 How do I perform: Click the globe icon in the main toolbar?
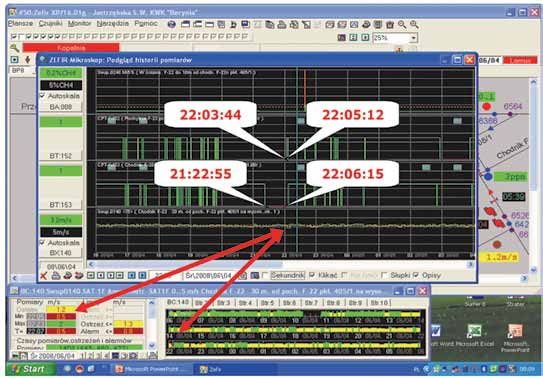(x=172, y=24)
